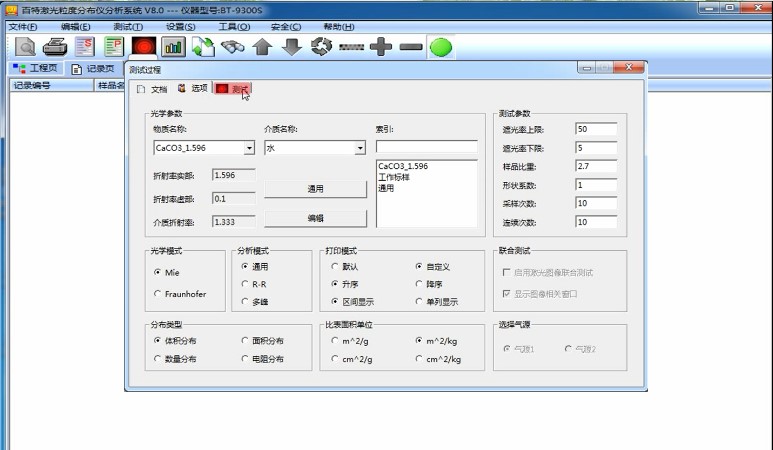This screenshot has width=773, height=450.
Task: Select the Fraunhofer optical mode
Action: (158, 294)
